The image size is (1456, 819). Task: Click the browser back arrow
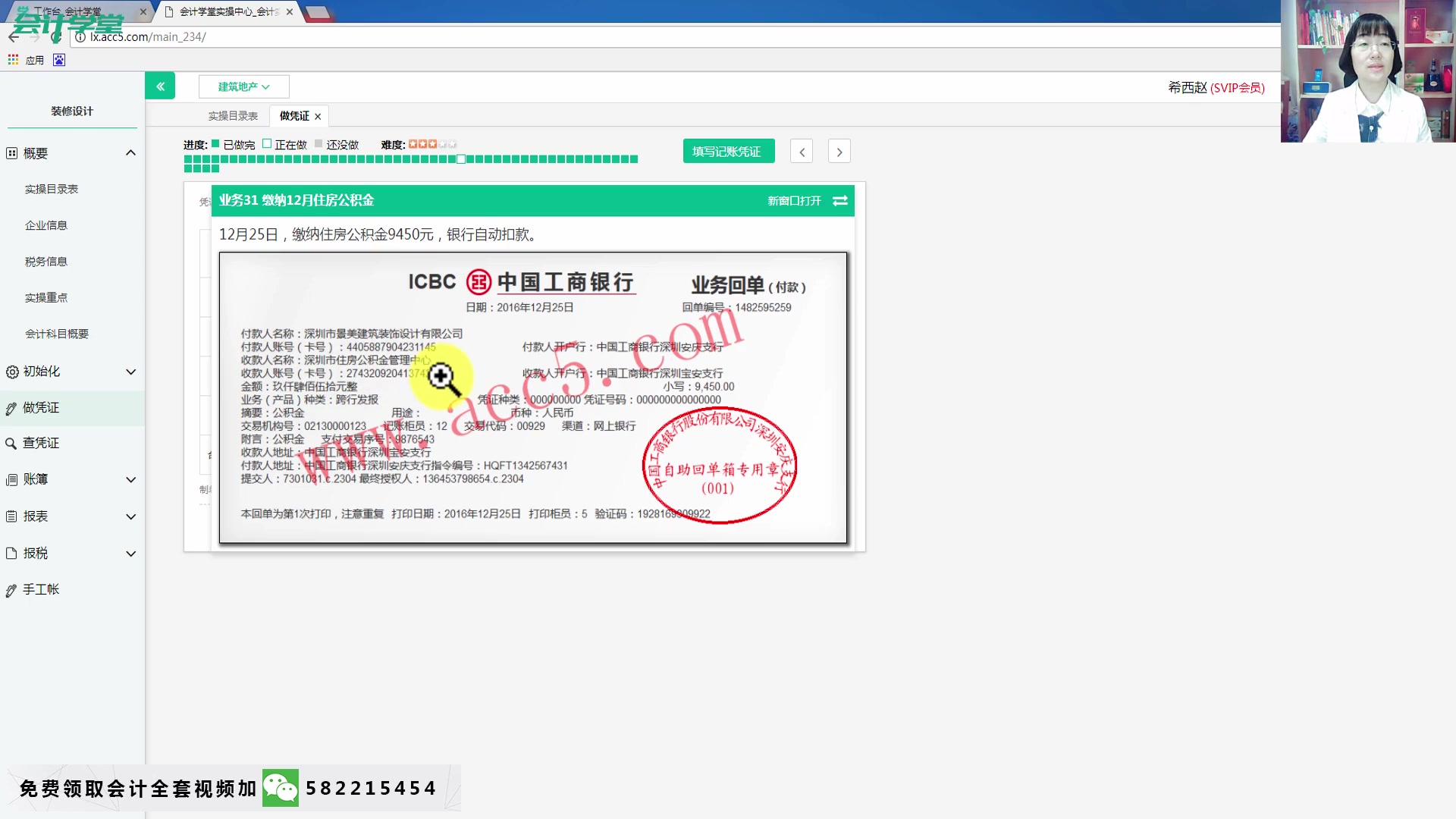click(14, 36)
